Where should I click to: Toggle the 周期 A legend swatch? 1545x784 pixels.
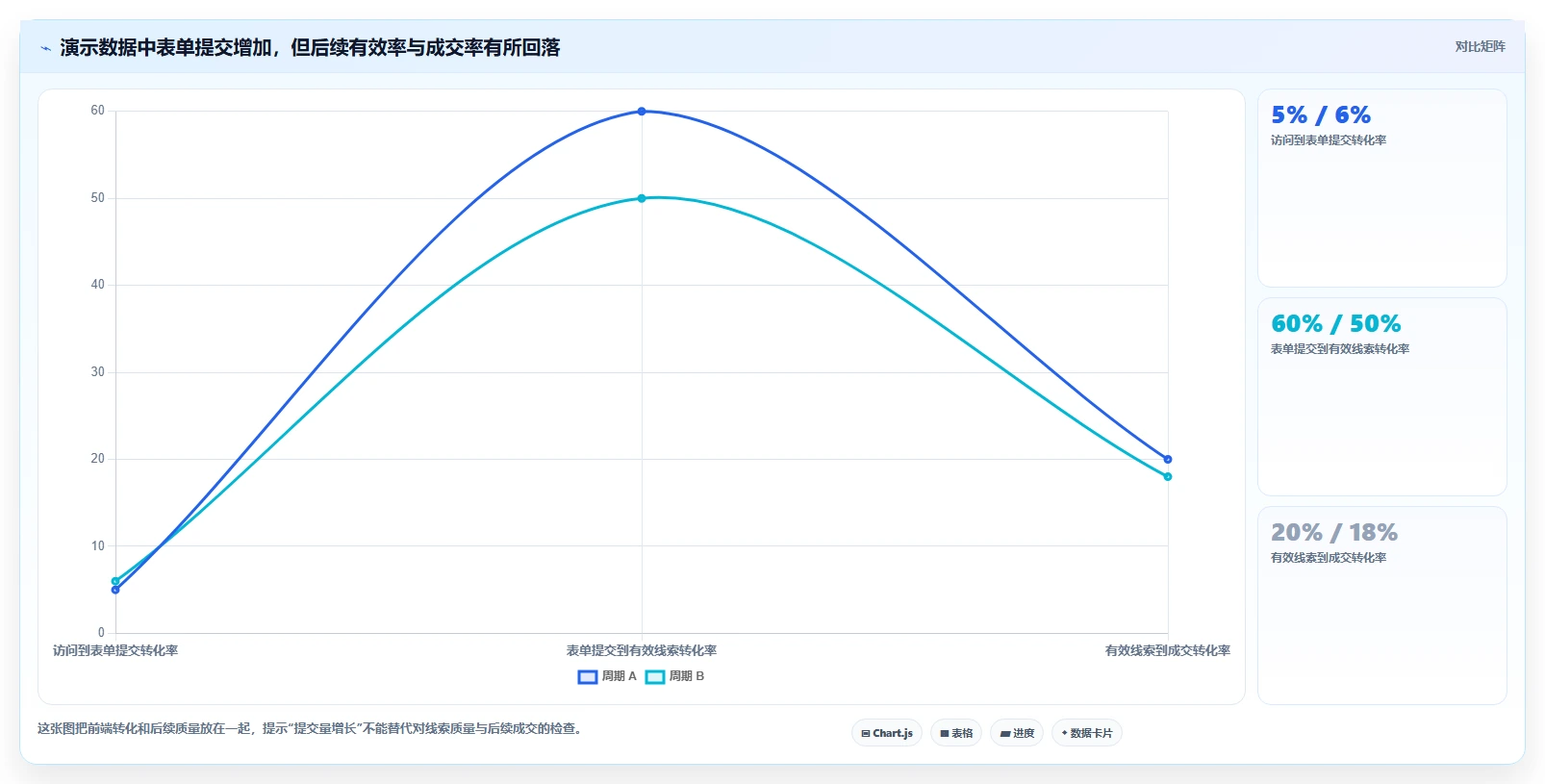[588, 676]
